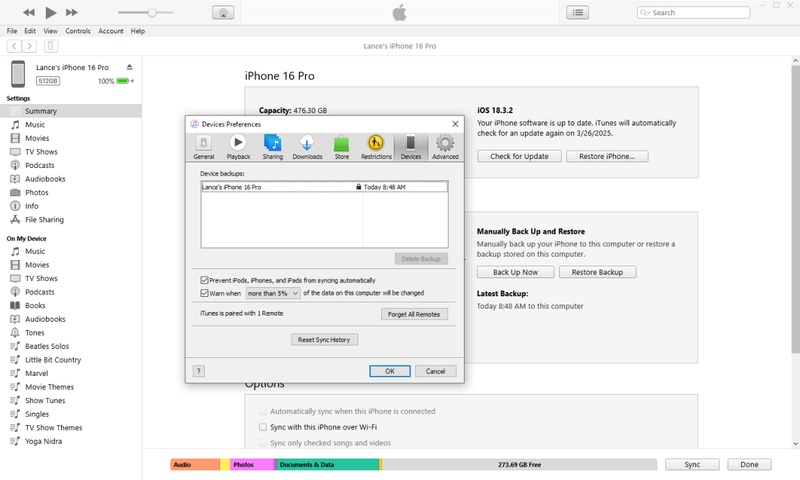Select Audiobooks under Settings sidebar
This screenshot has height=480, width=800.
click(70, 179)
